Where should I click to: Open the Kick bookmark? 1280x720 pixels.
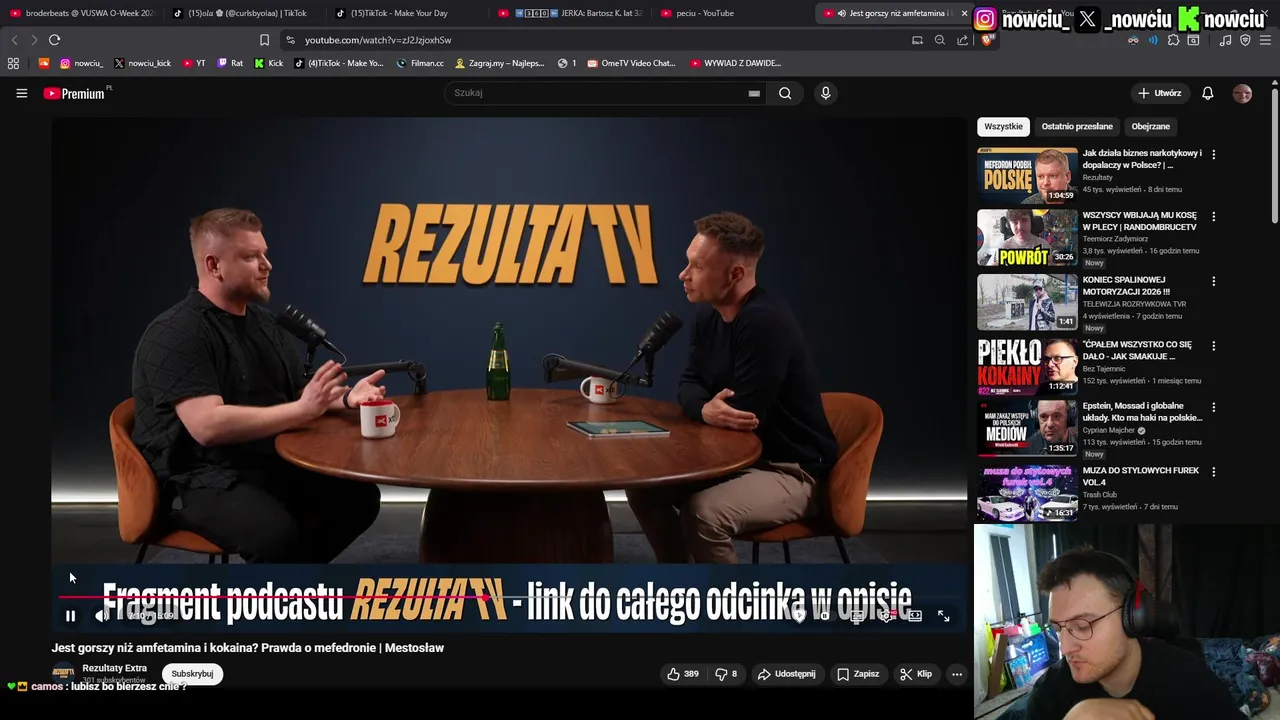269,63
